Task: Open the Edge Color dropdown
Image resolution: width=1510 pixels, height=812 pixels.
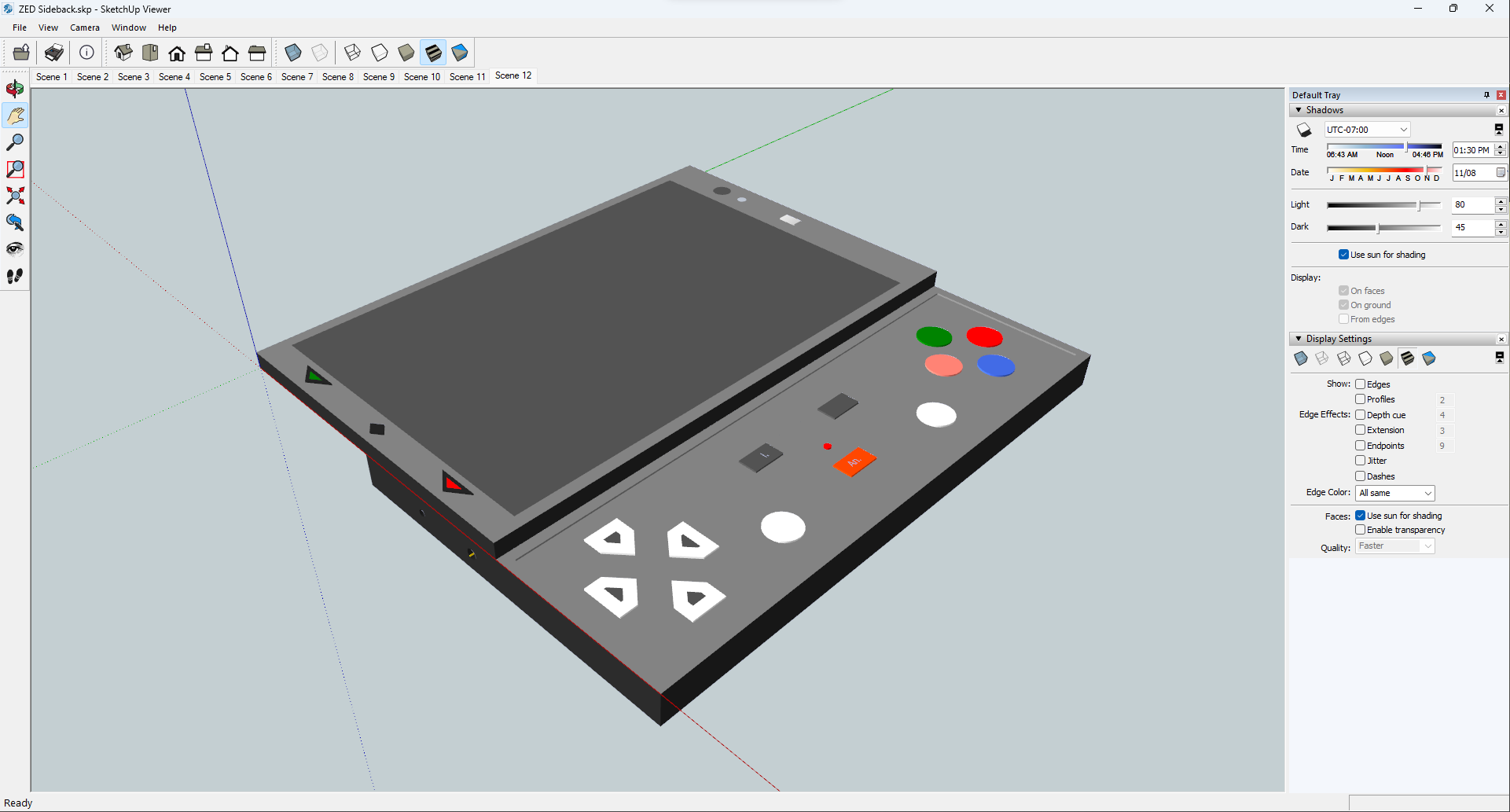Action: click(x=1395, y=493)
